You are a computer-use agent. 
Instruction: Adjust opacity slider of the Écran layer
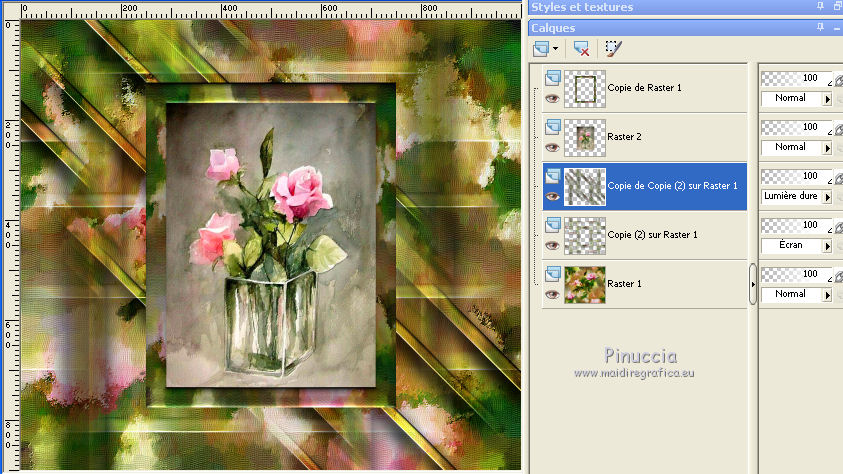796,225
